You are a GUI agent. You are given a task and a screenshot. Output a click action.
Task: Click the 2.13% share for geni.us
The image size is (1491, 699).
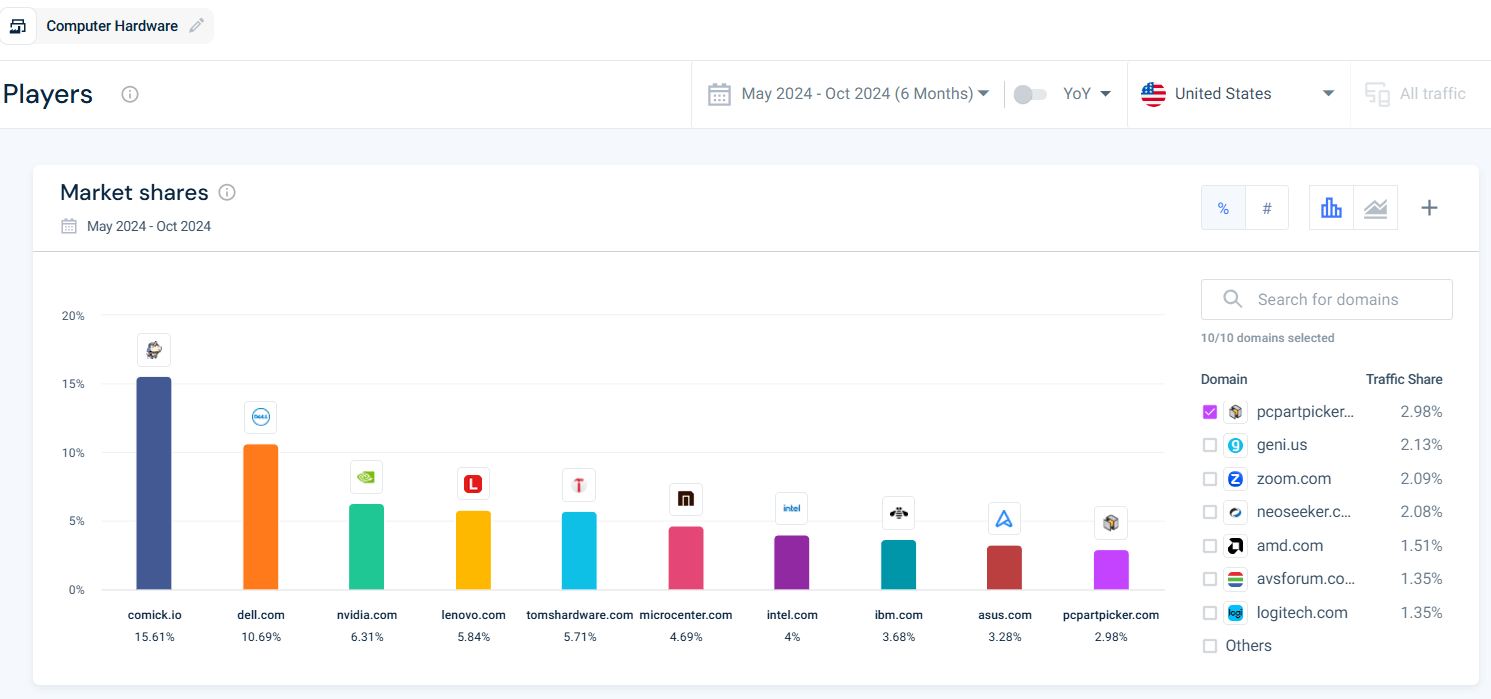click(1422, 445)
